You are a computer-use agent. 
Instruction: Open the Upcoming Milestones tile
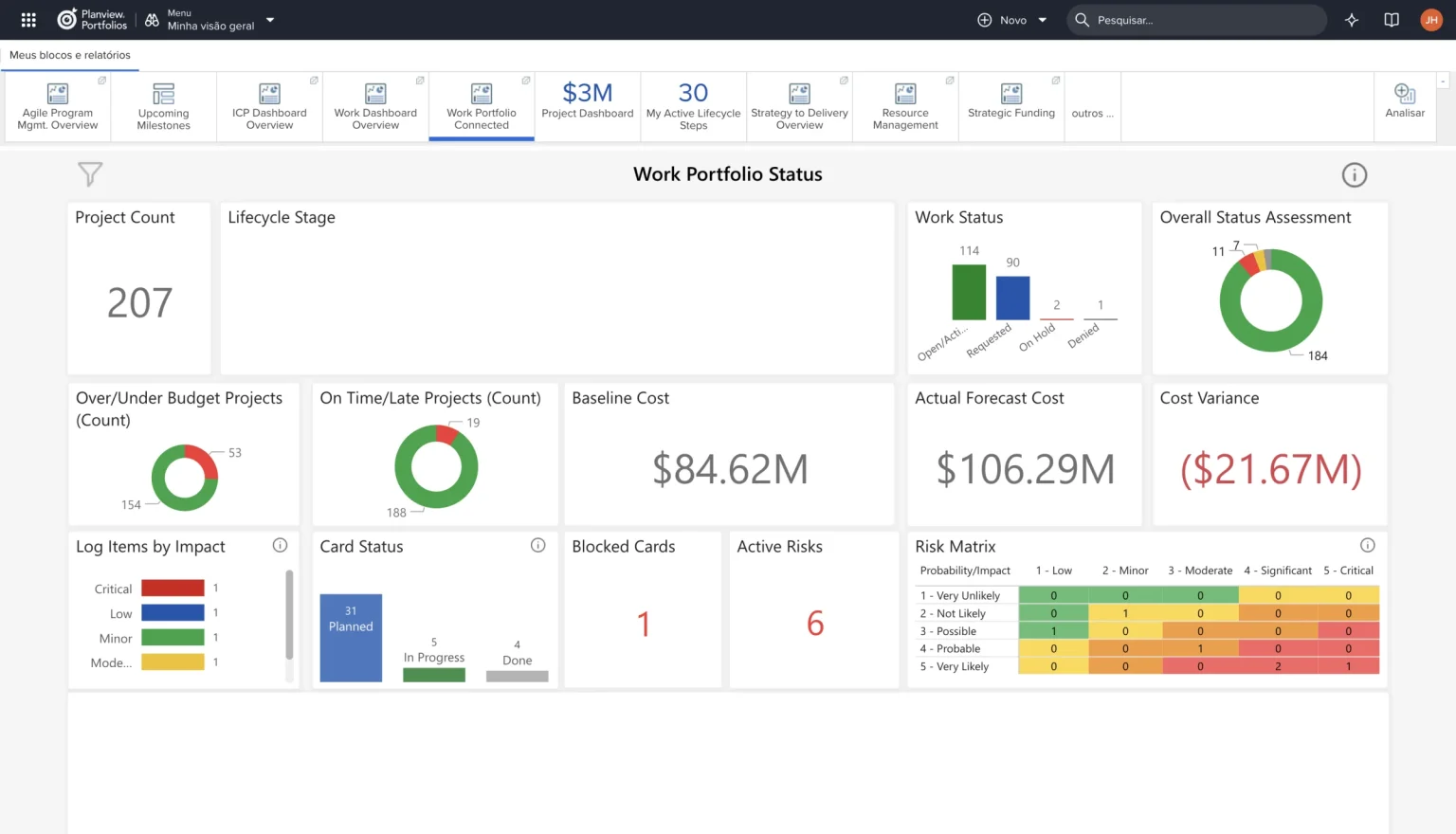click(x=164, y=107)
